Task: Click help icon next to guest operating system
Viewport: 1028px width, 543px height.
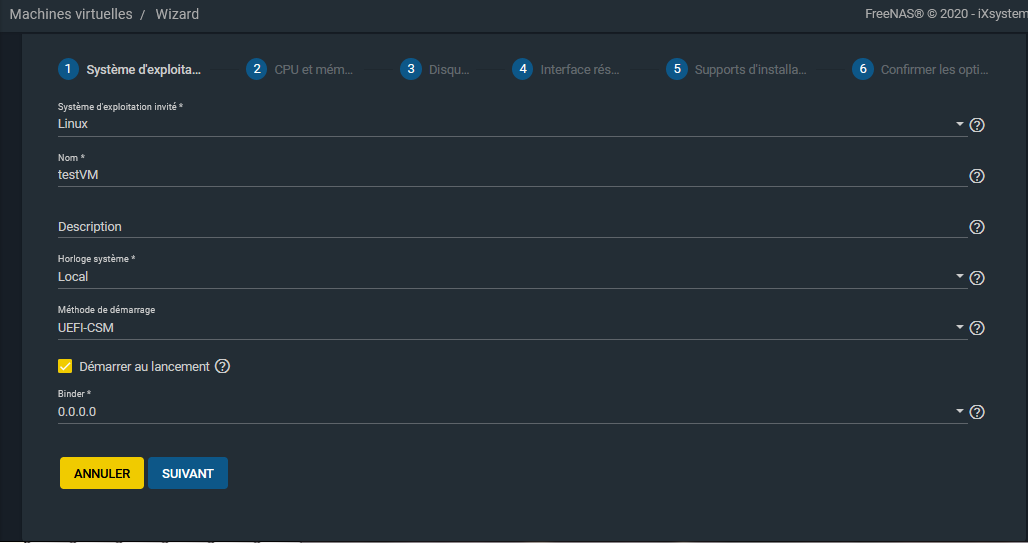Action: tap(977, 125)
